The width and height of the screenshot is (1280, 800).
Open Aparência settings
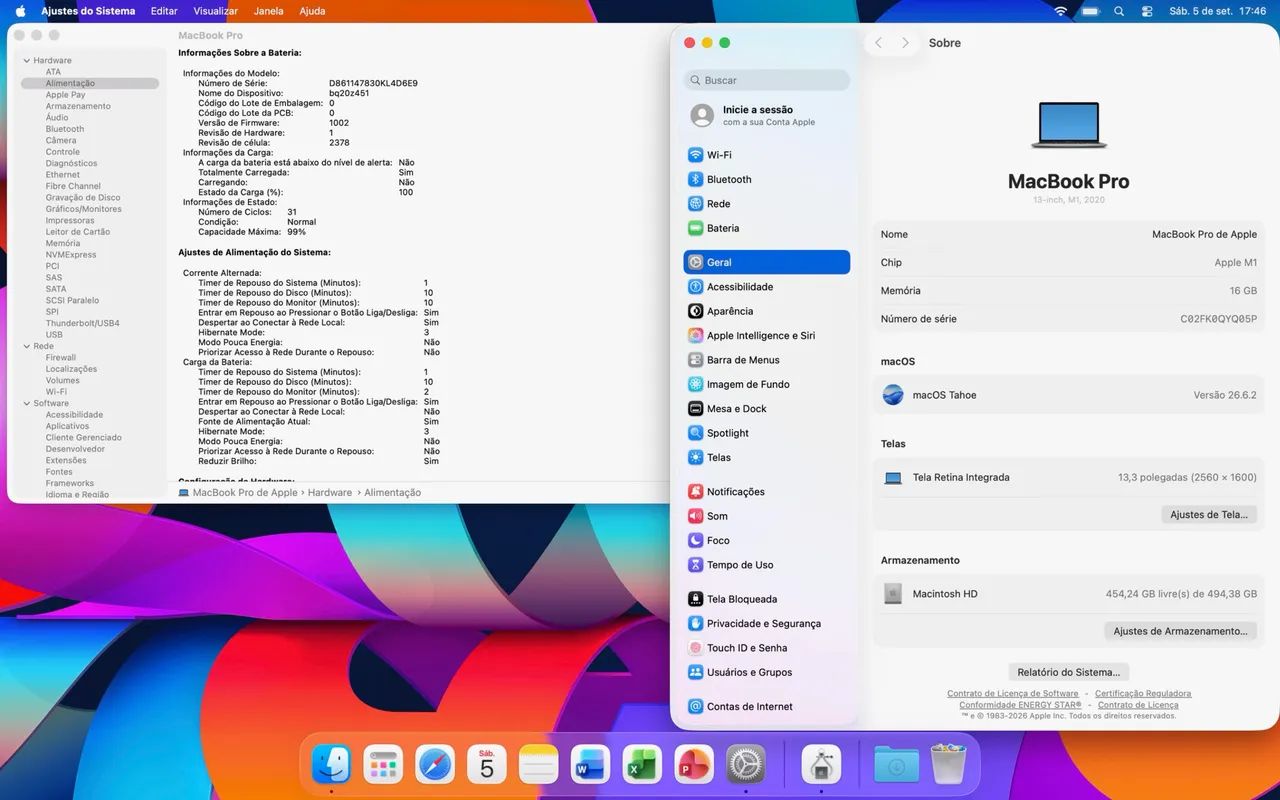[x=767, y=311]
